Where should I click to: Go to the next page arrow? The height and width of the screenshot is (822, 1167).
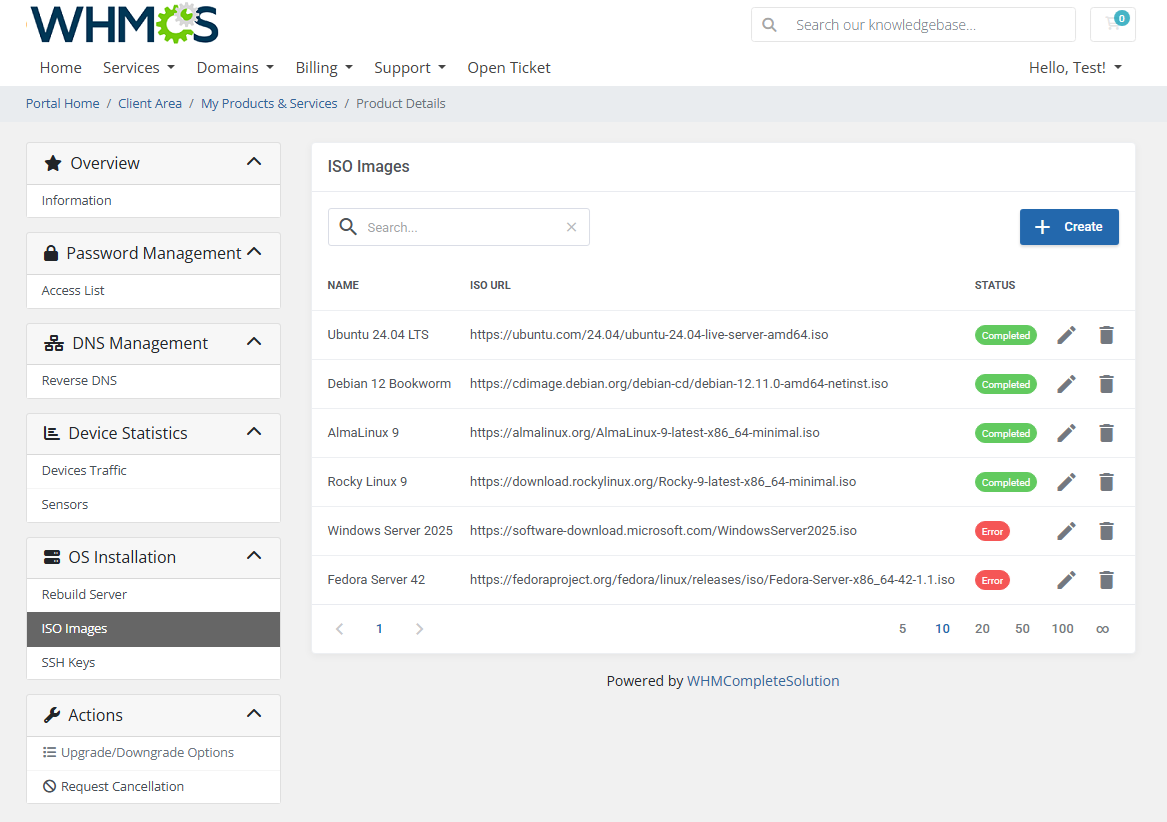pyautogui.click(x=419, y=629)
